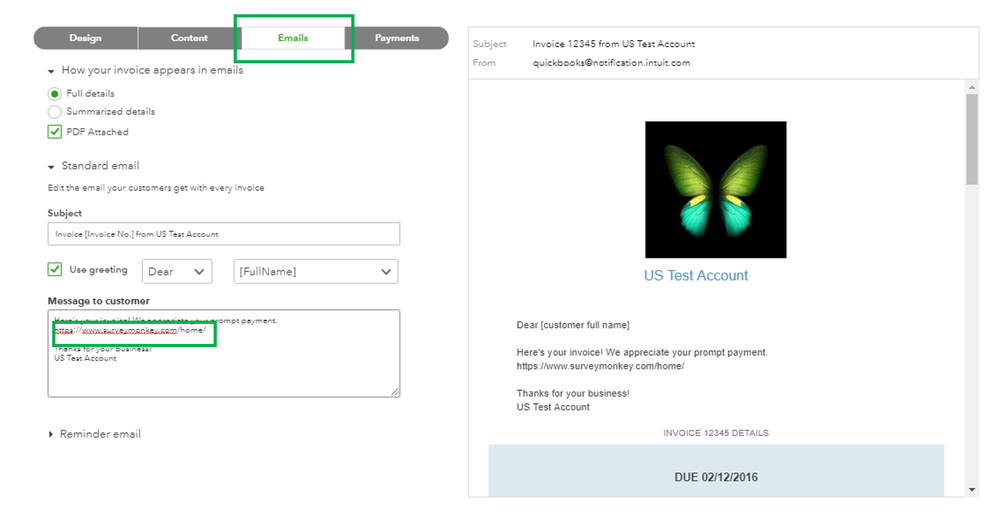Select the Emails tab
This screenshot has height=518, width=999.
(x=293, y=38)
